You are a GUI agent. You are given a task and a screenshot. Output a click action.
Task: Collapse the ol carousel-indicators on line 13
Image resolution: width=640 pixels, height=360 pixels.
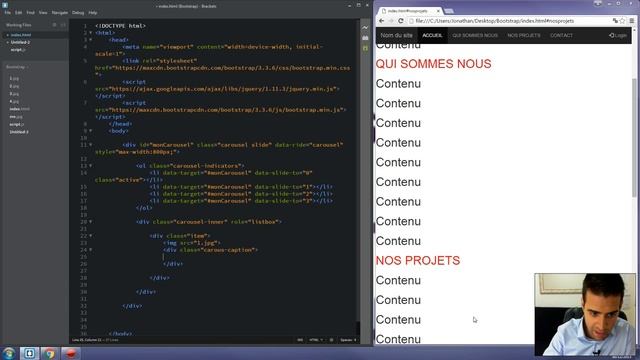pos(91,166)
